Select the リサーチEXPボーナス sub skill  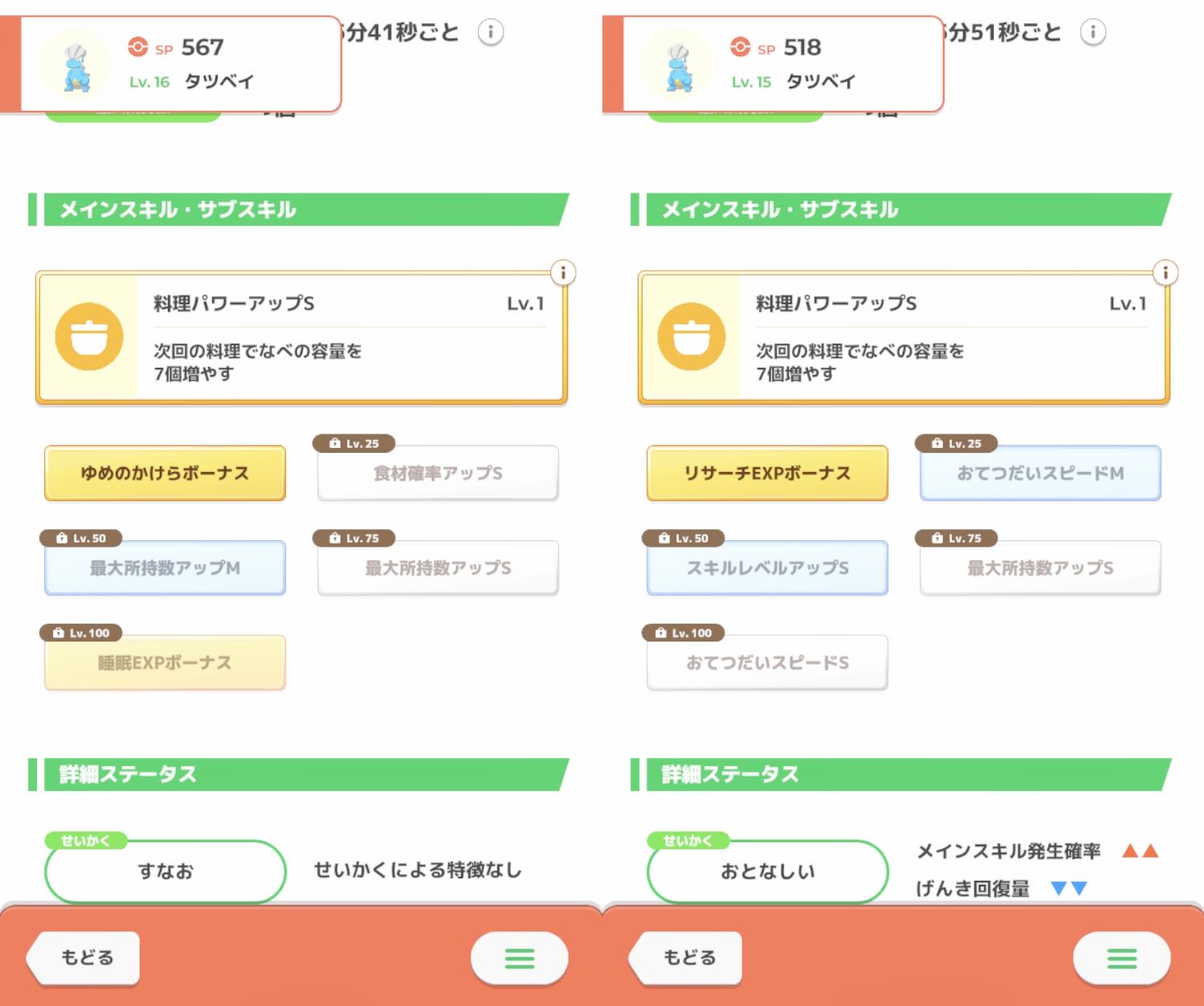(767, 474)
